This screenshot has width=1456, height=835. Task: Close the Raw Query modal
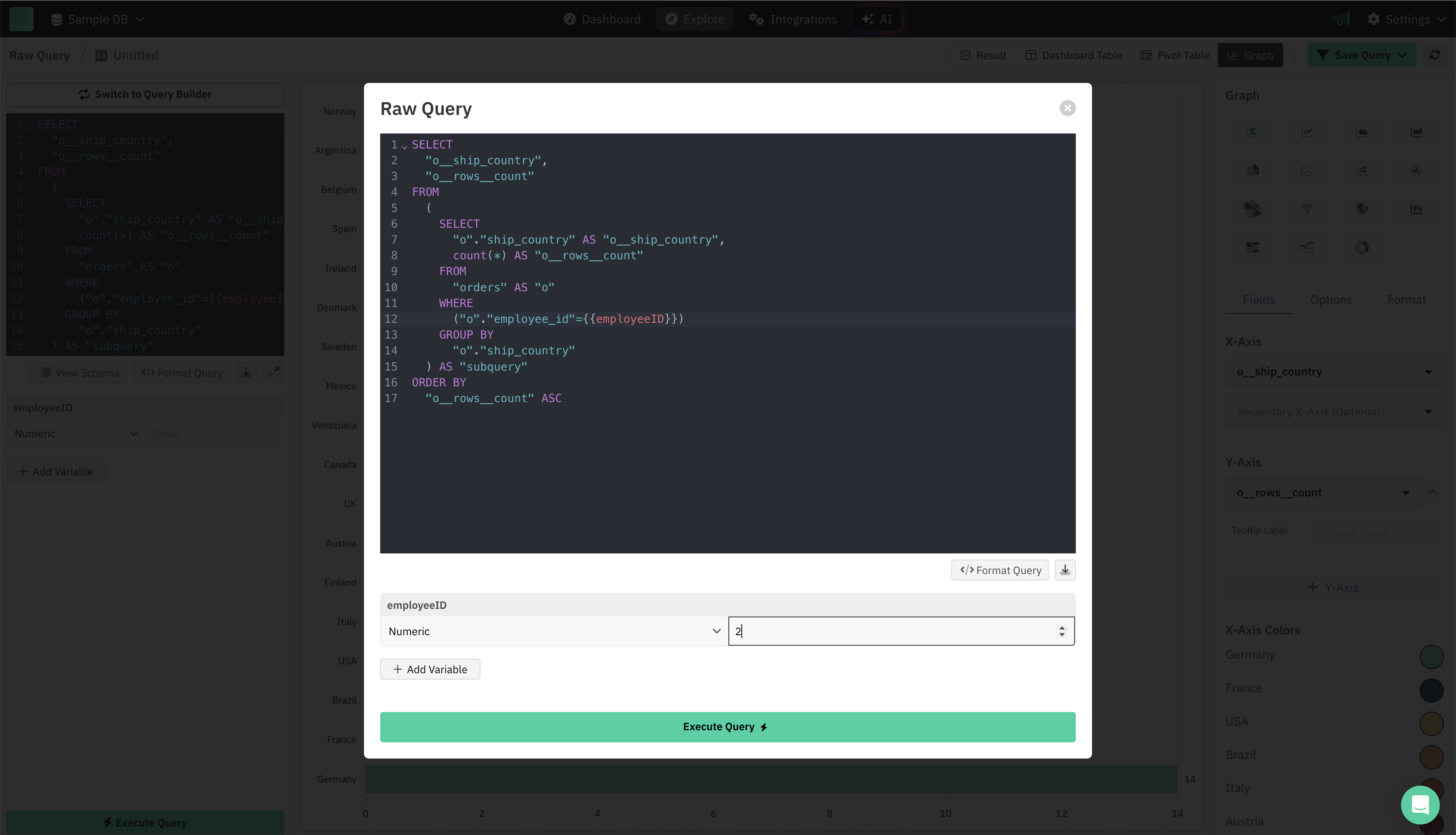(1067, 108)
